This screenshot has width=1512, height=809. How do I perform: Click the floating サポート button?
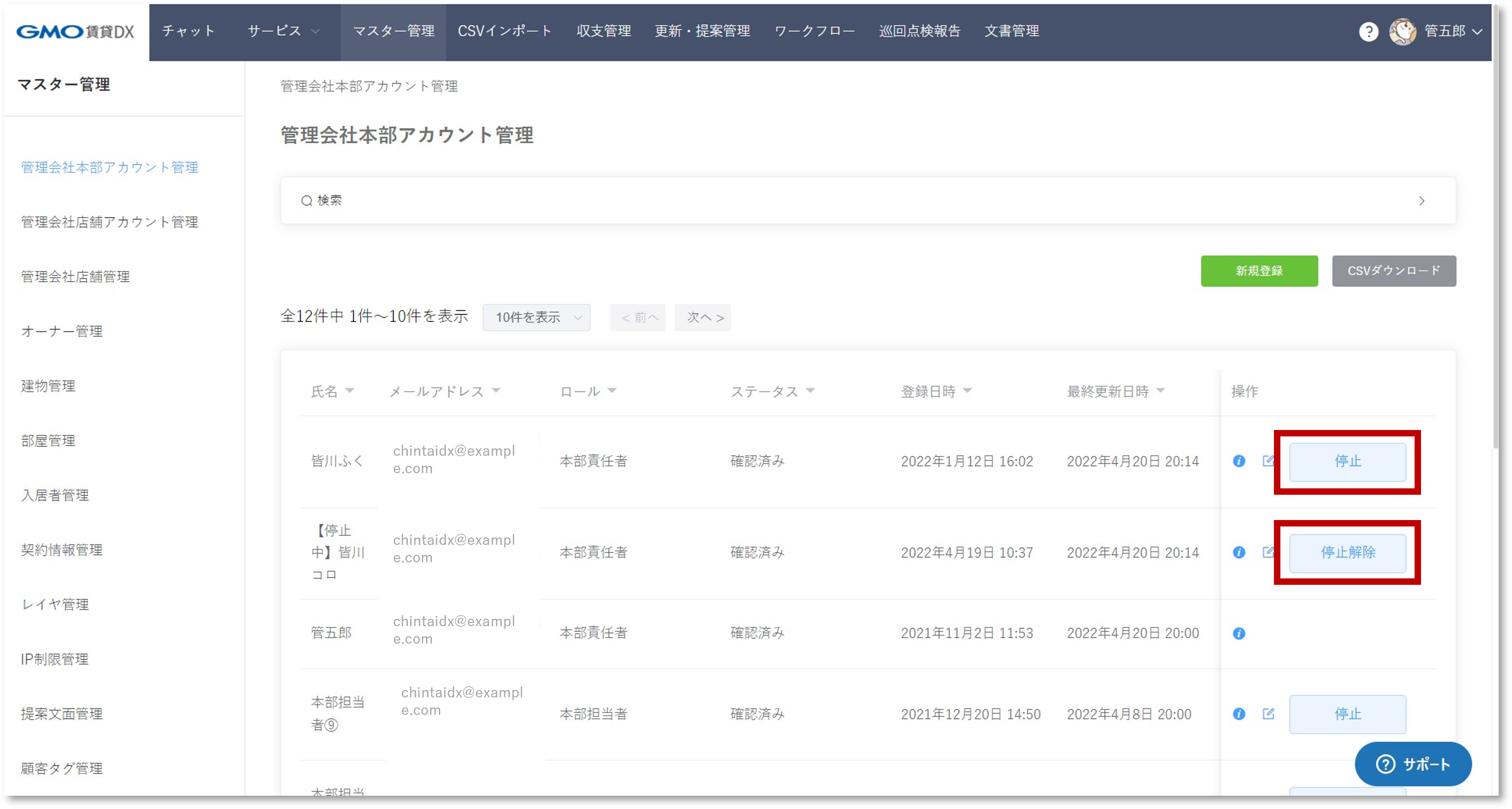1413,764
